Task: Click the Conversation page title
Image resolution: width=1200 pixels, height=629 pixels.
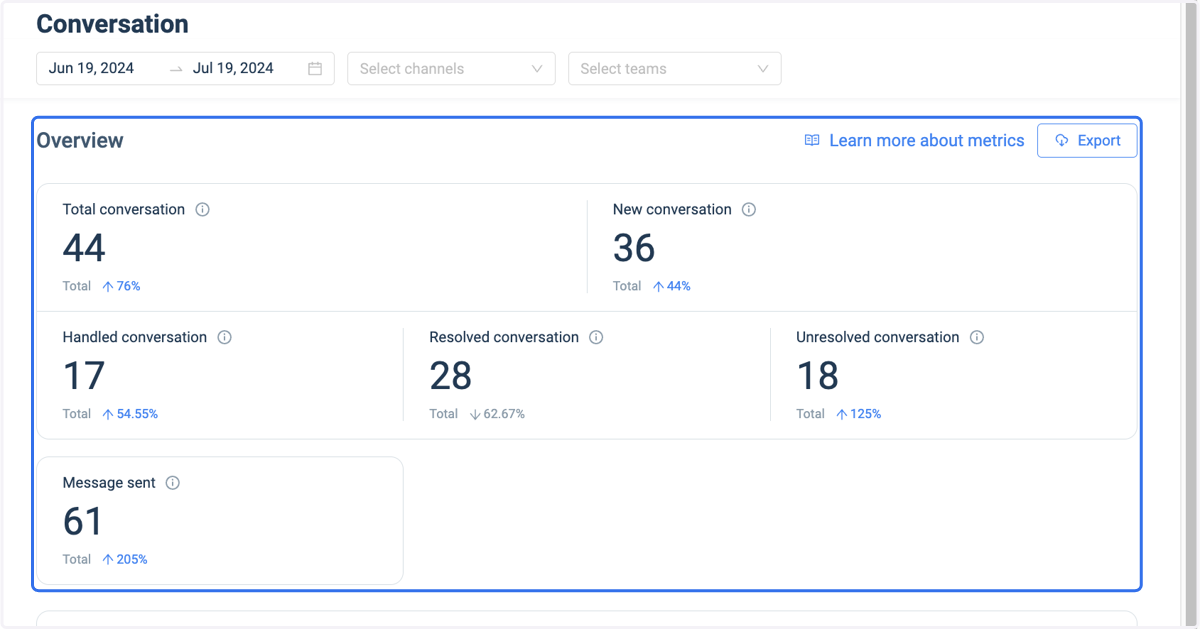Action: click(112, 24)
